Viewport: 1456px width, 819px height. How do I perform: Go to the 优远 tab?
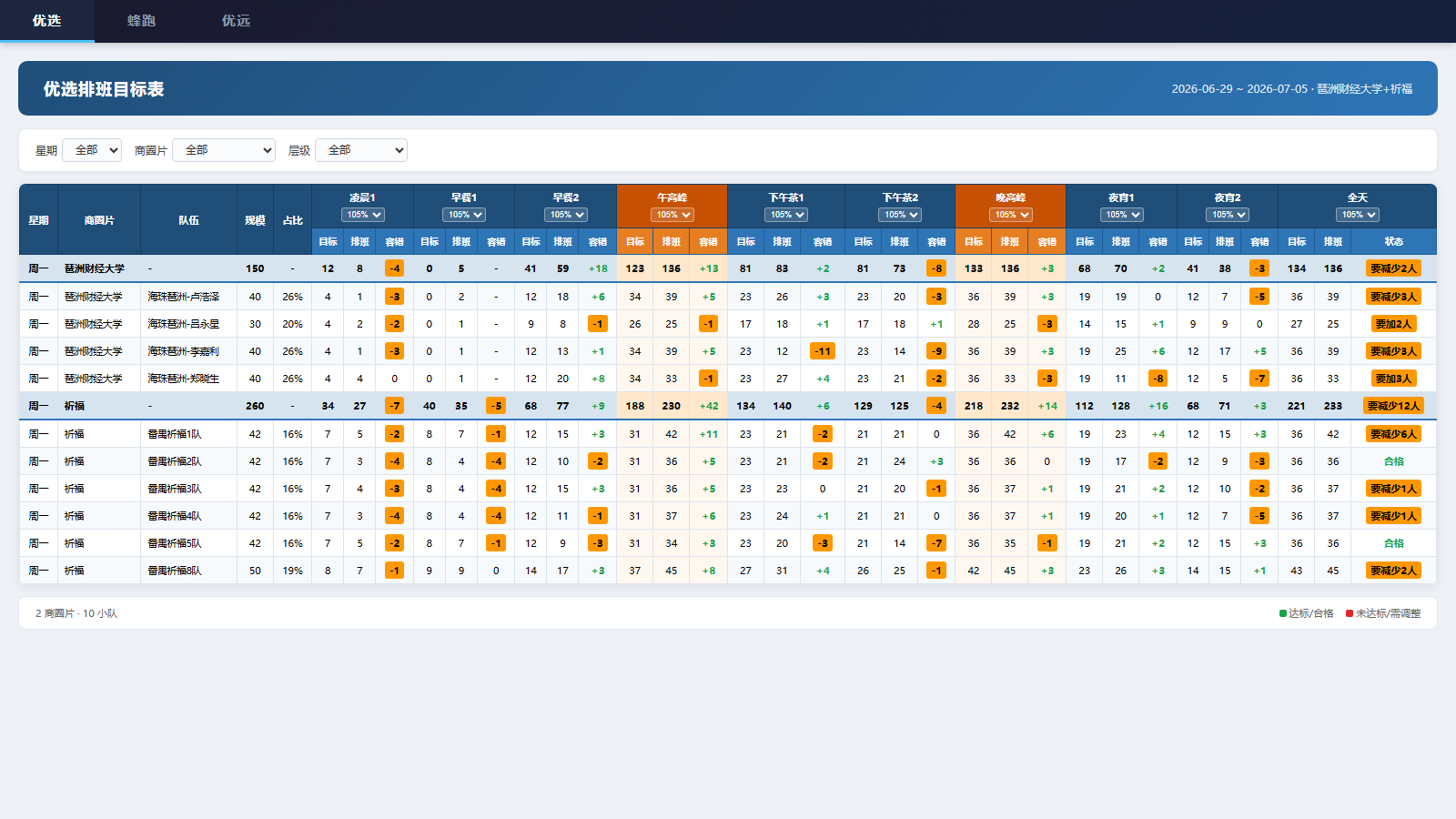click(236, 21)
